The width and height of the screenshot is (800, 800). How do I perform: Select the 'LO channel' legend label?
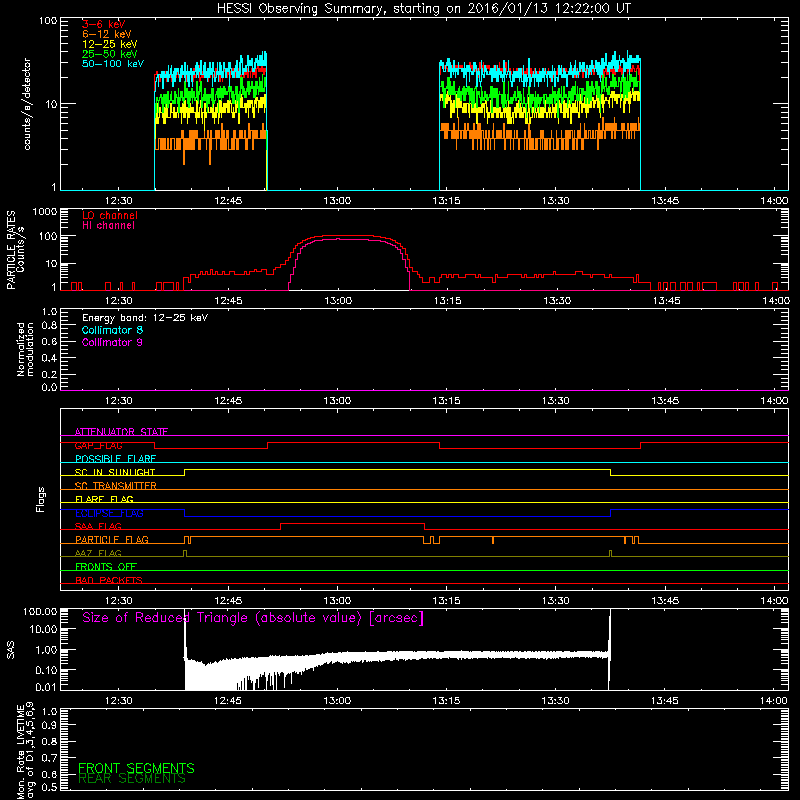point(110,215)
